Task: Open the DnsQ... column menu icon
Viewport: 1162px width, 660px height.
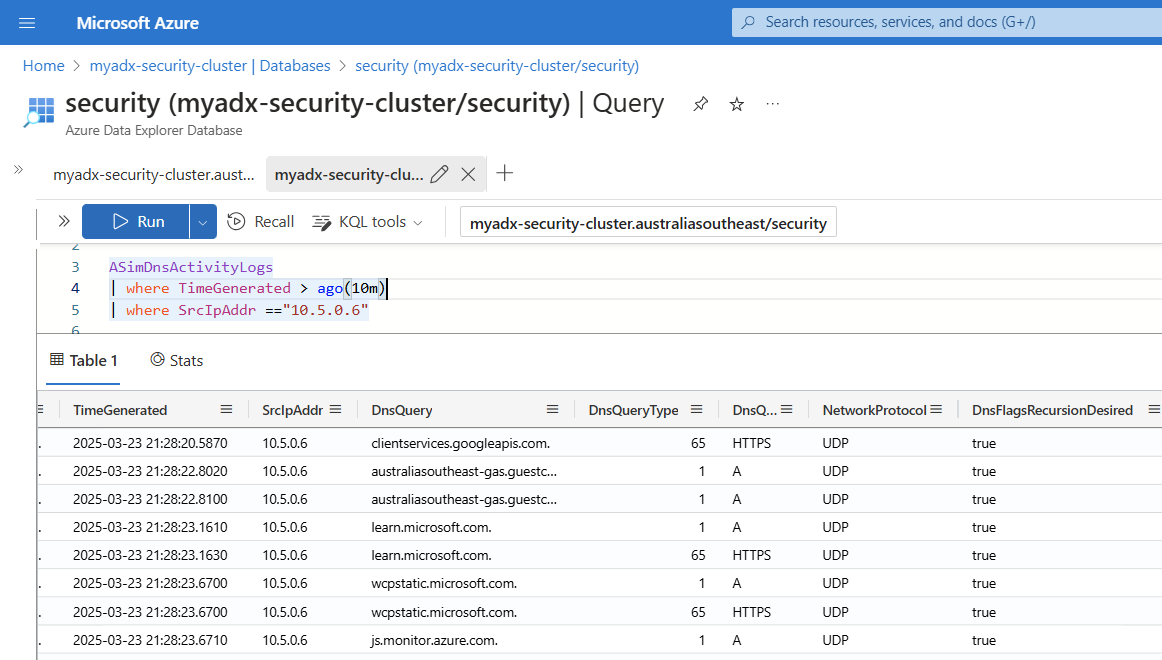Action: [786, 410]
